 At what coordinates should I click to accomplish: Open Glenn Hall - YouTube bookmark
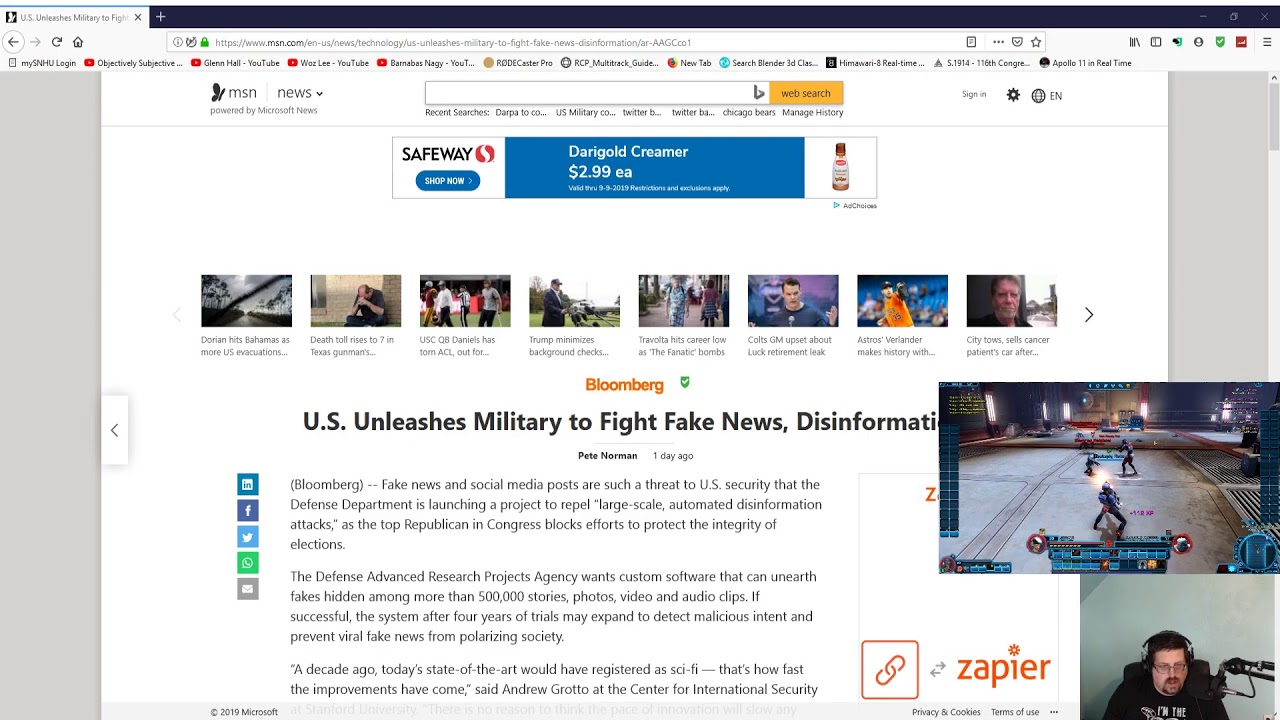click(x=235, y=63)
